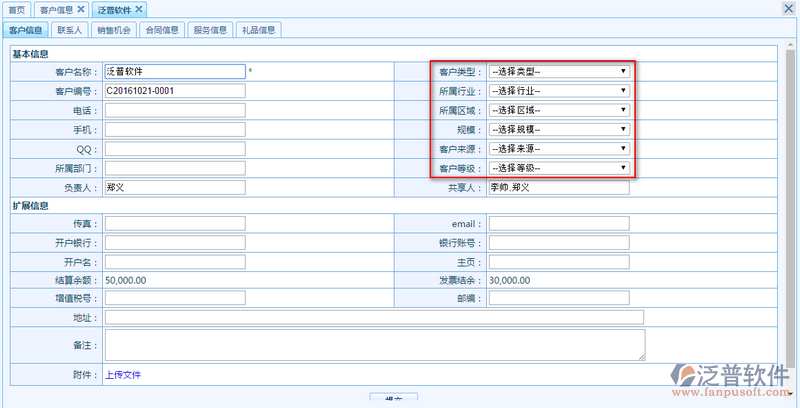Click the 负责人 field showing 郑义

(x=175, y=187)
